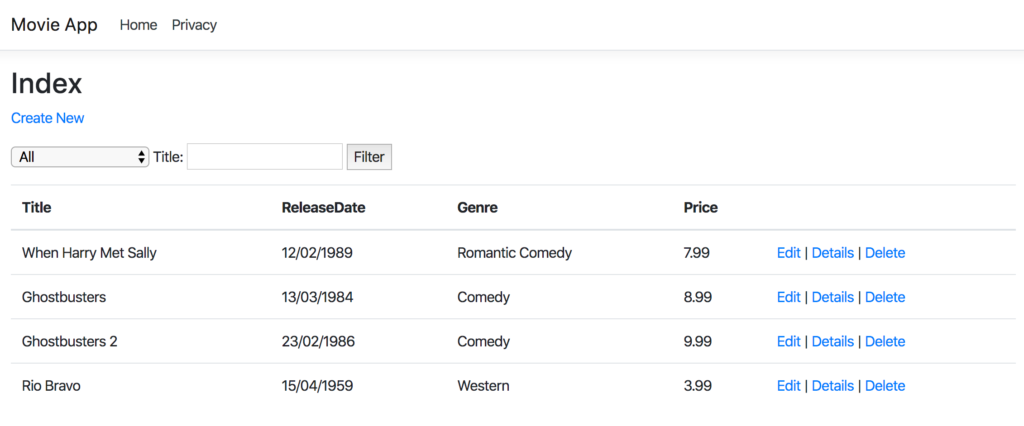The image size is (1024, 426).
Task: Delete the Ghostbusters 2 row
Action: click(x=885, y=342)
